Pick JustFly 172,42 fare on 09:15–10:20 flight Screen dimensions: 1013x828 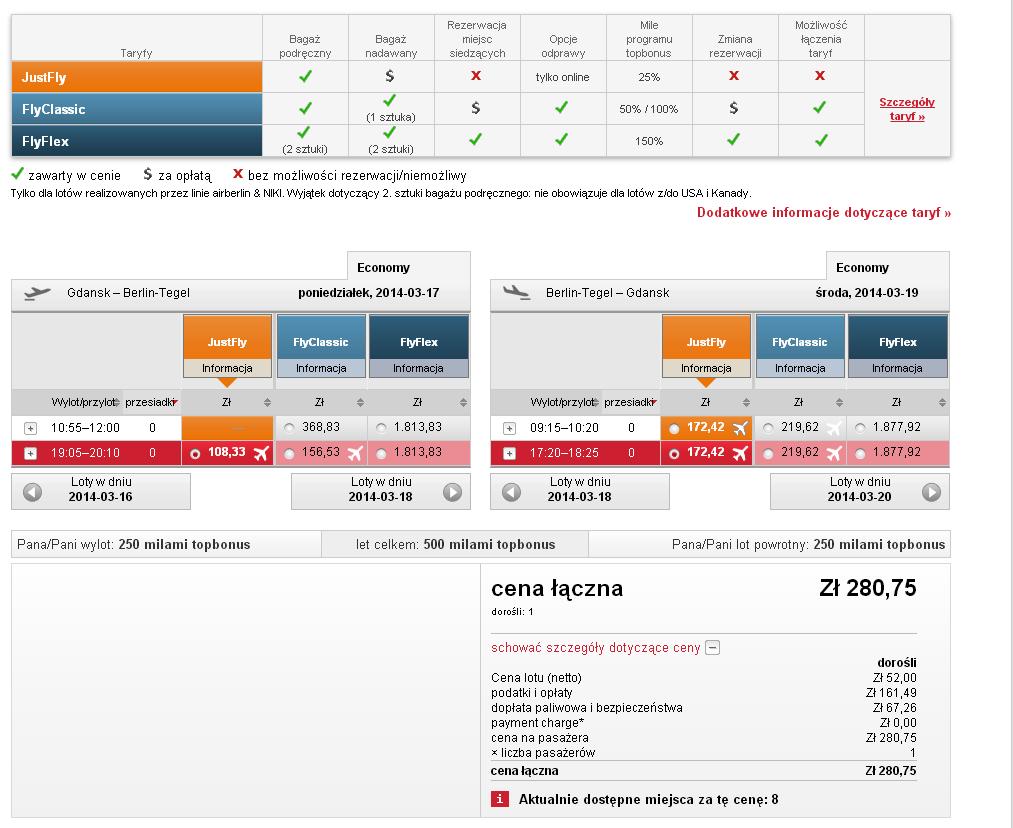[674, 428]
